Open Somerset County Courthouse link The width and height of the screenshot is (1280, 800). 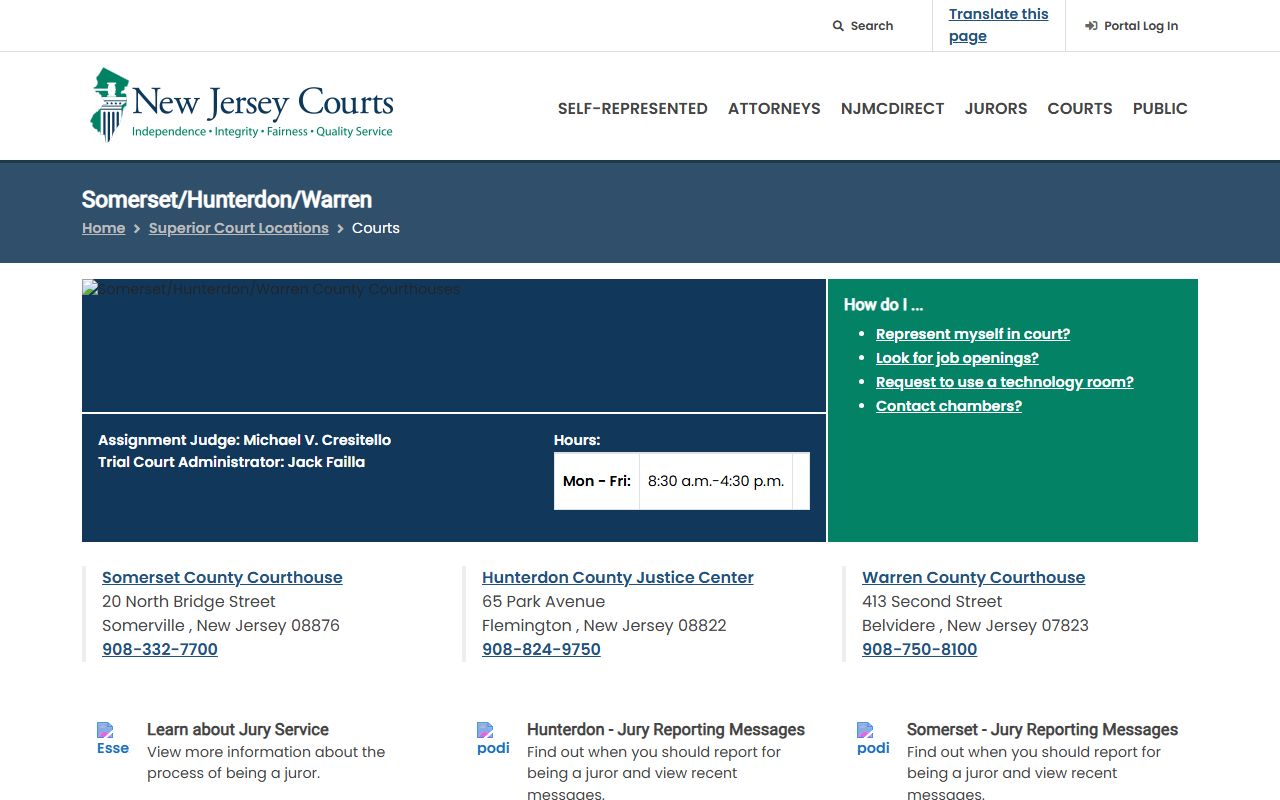[222, 577]
